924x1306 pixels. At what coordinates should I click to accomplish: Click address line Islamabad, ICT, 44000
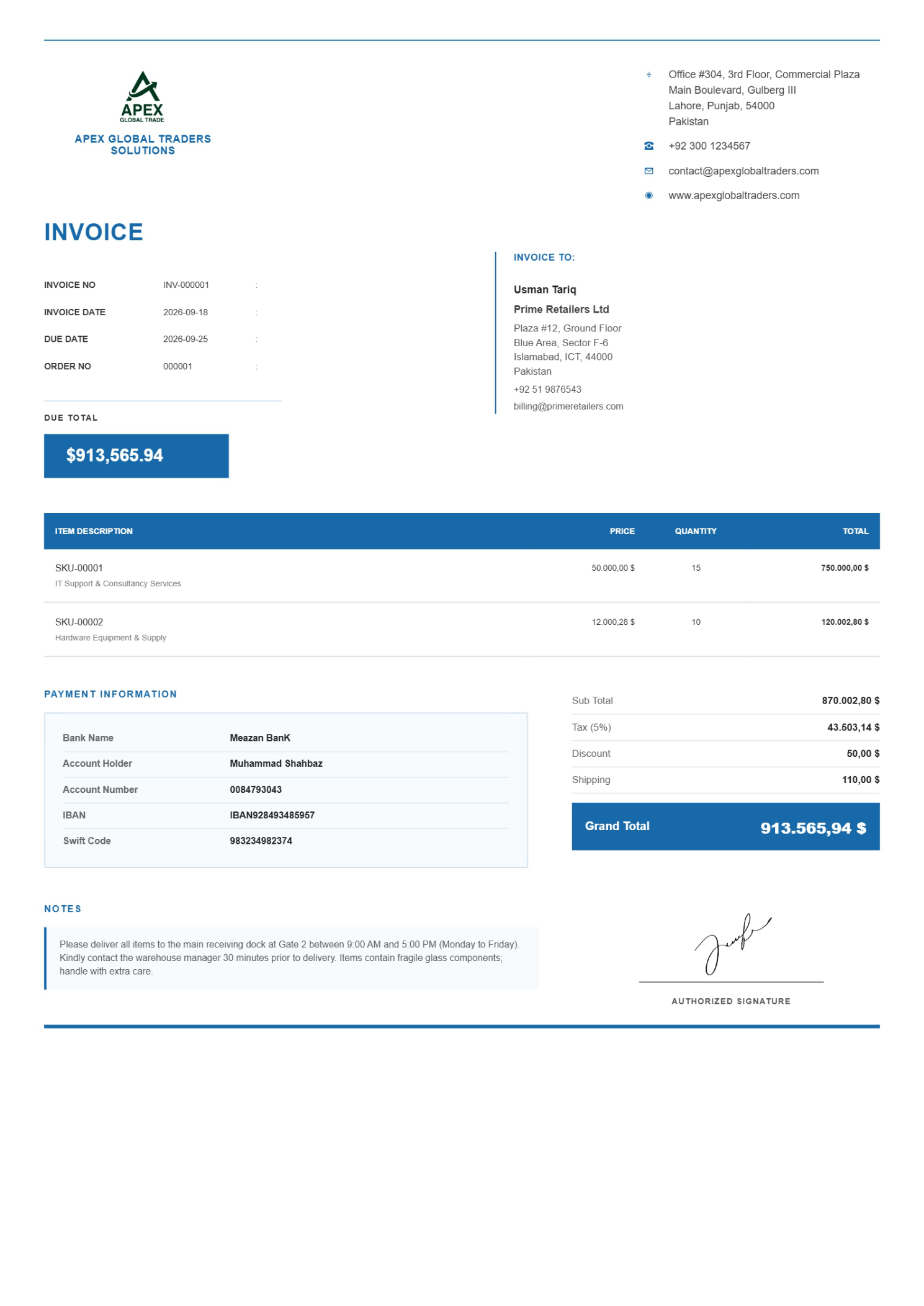point(562,357)
